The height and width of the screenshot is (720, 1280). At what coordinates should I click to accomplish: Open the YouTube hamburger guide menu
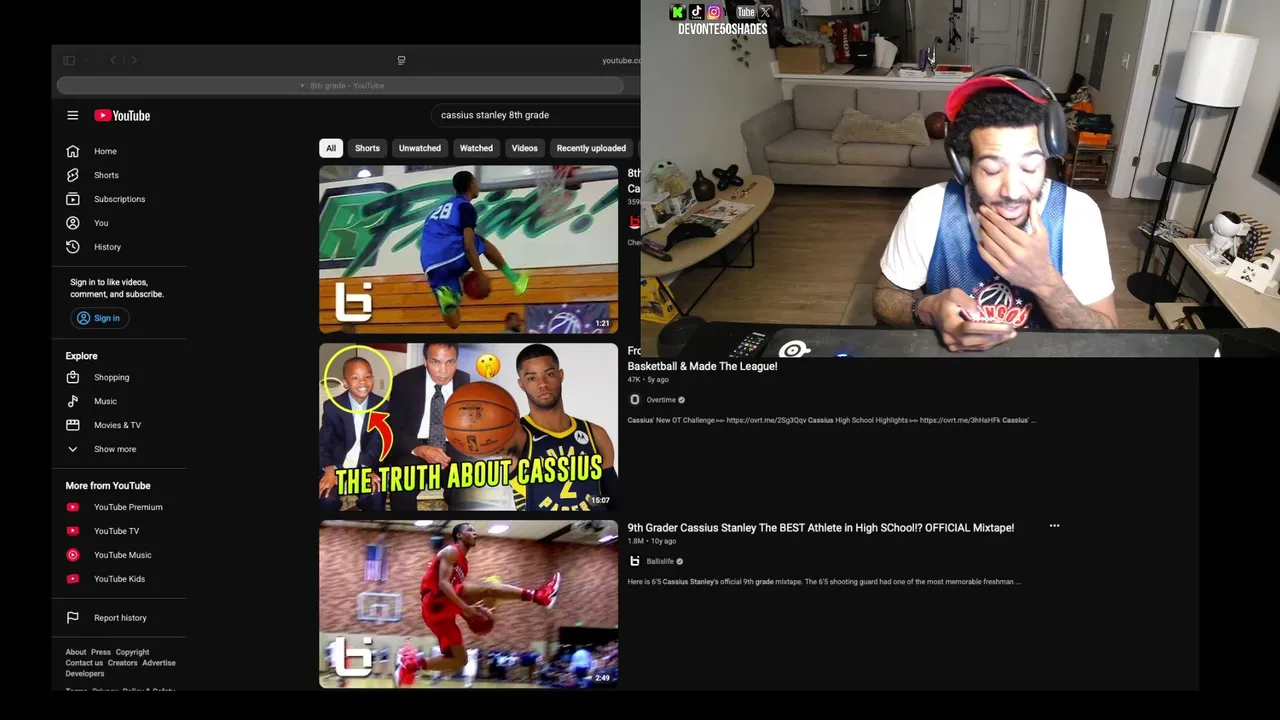pos(72,115)
